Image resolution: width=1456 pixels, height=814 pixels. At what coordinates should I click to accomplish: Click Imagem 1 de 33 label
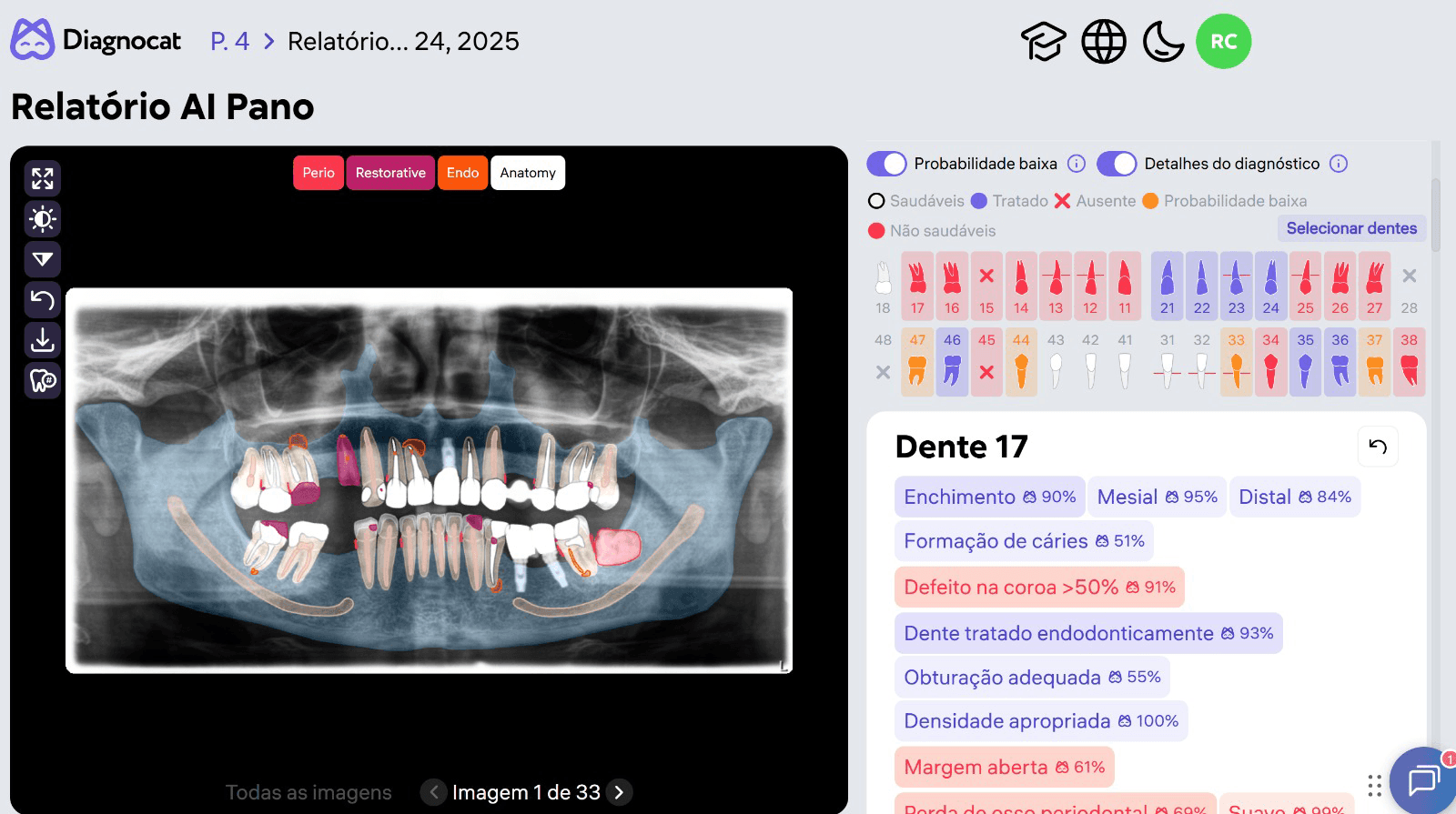(526, 792)
